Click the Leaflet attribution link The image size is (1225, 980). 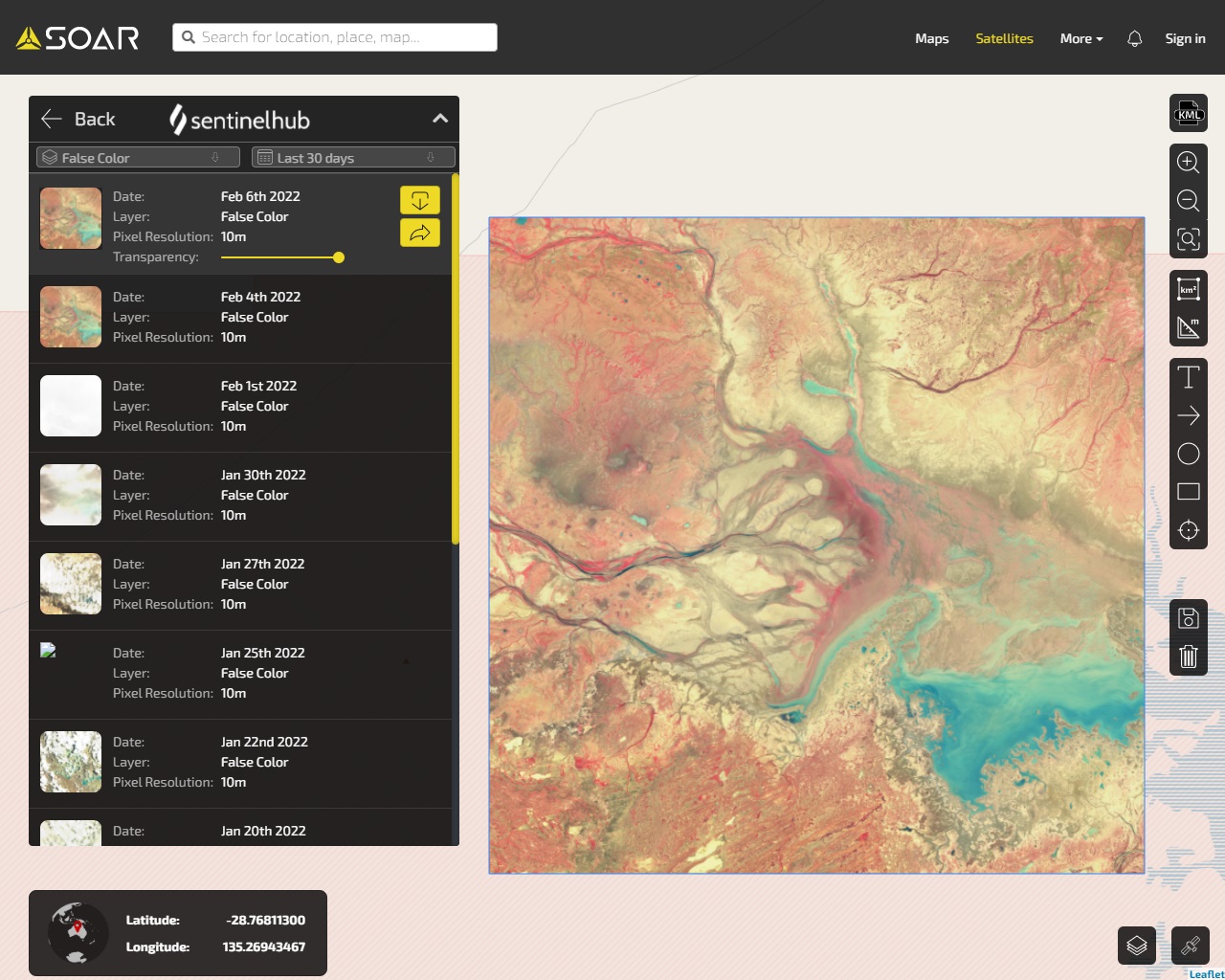click(1207, 974)
